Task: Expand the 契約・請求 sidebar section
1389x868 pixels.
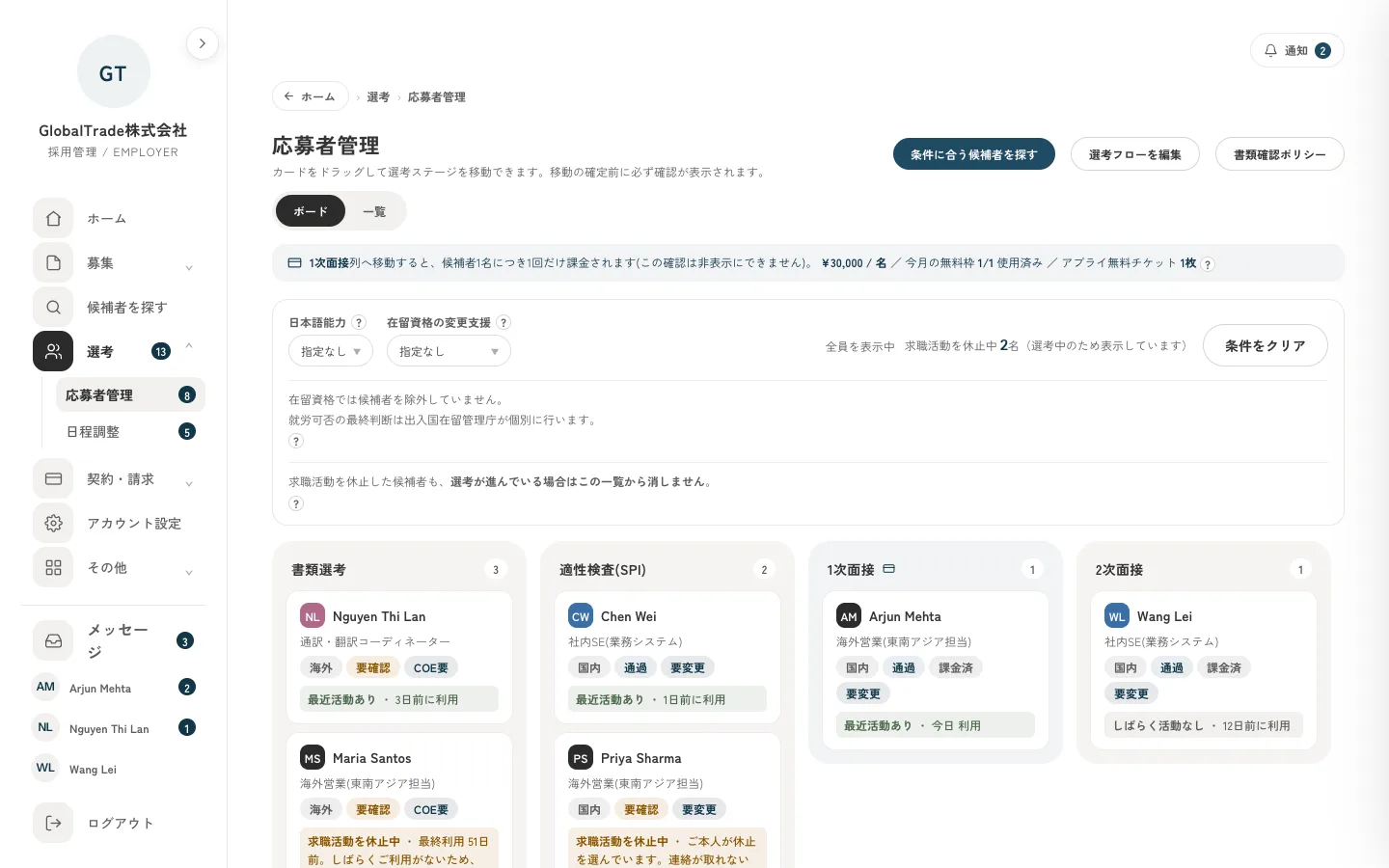Action: [189, 483]
